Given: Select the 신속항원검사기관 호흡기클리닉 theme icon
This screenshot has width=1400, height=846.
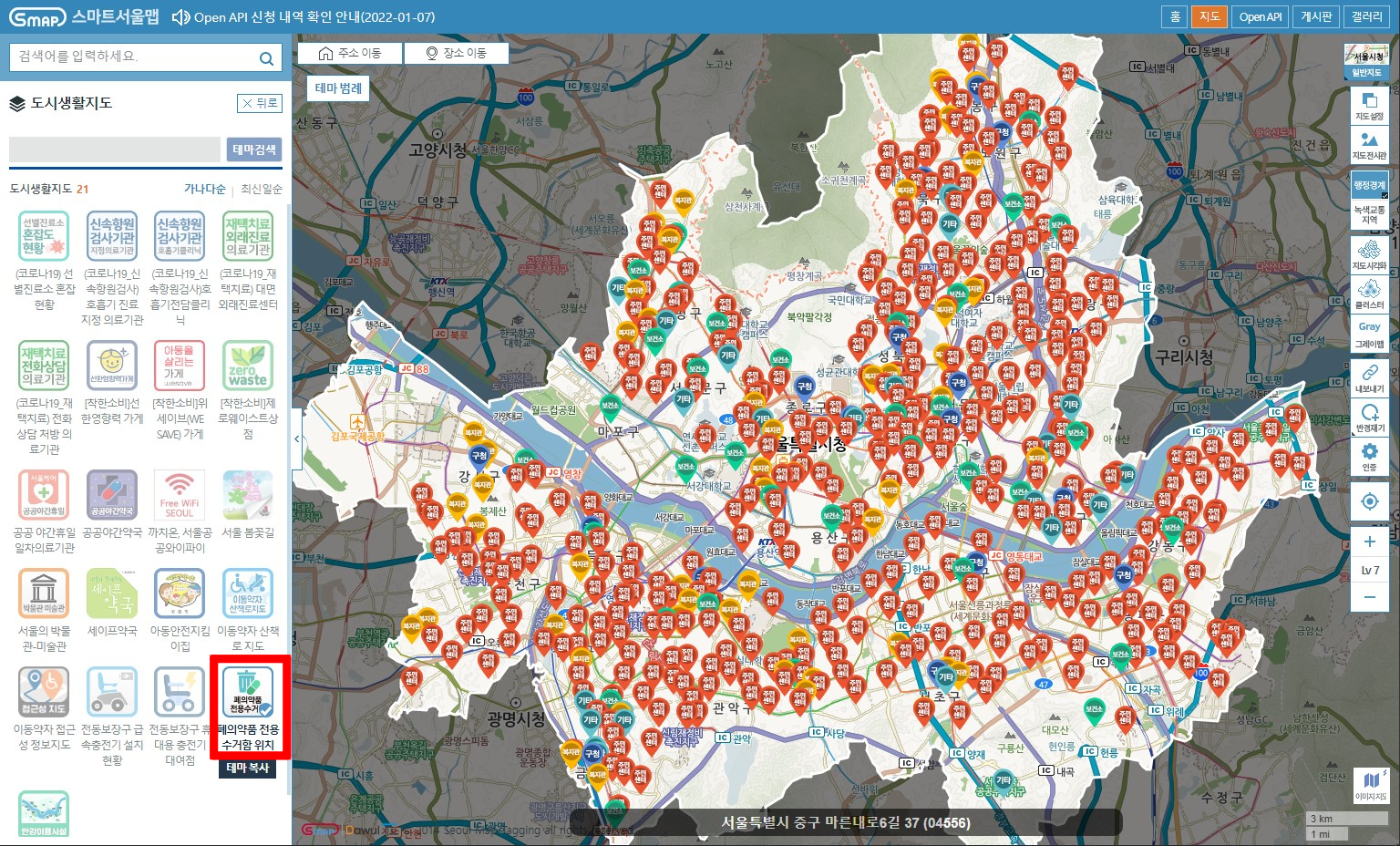Looking at the screenshot, I should pos(180,236).
